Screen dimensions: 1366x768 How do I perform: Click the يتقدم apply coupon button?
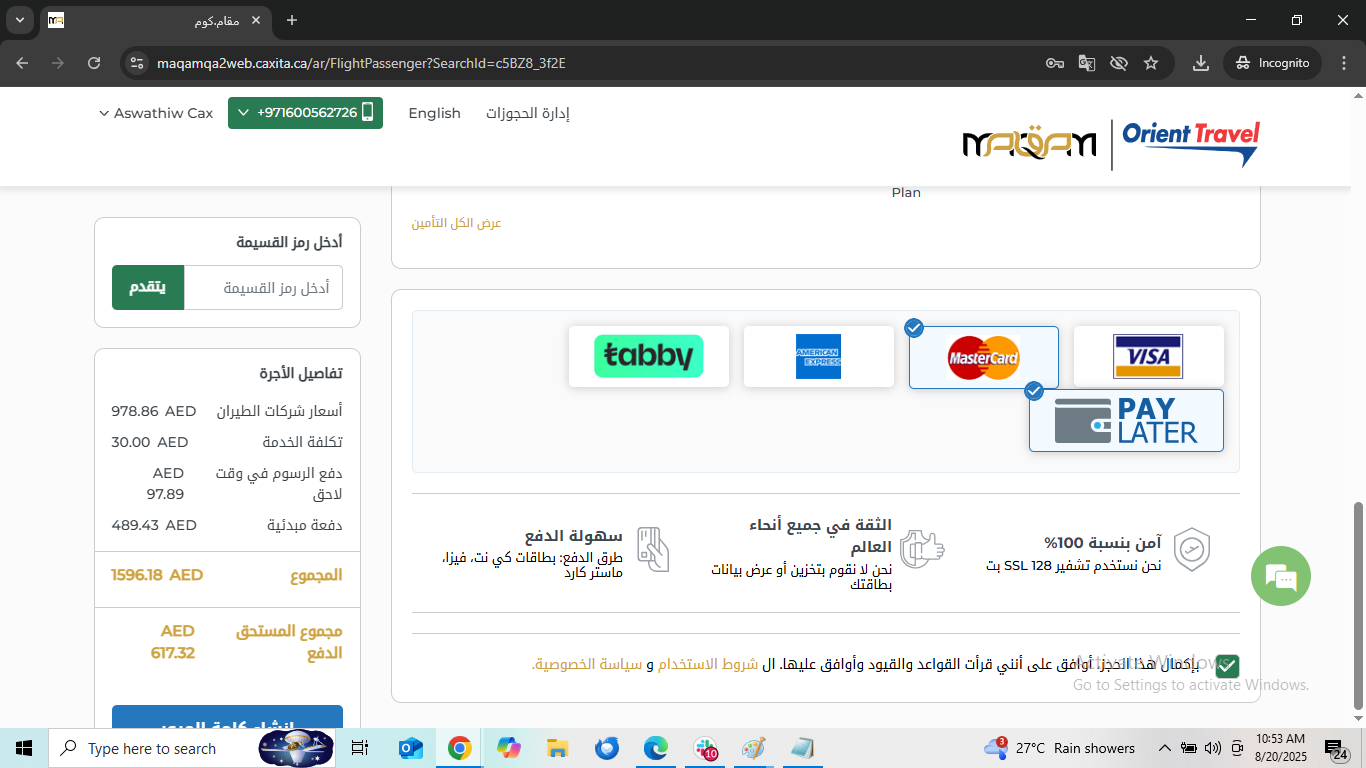(148, 288)
